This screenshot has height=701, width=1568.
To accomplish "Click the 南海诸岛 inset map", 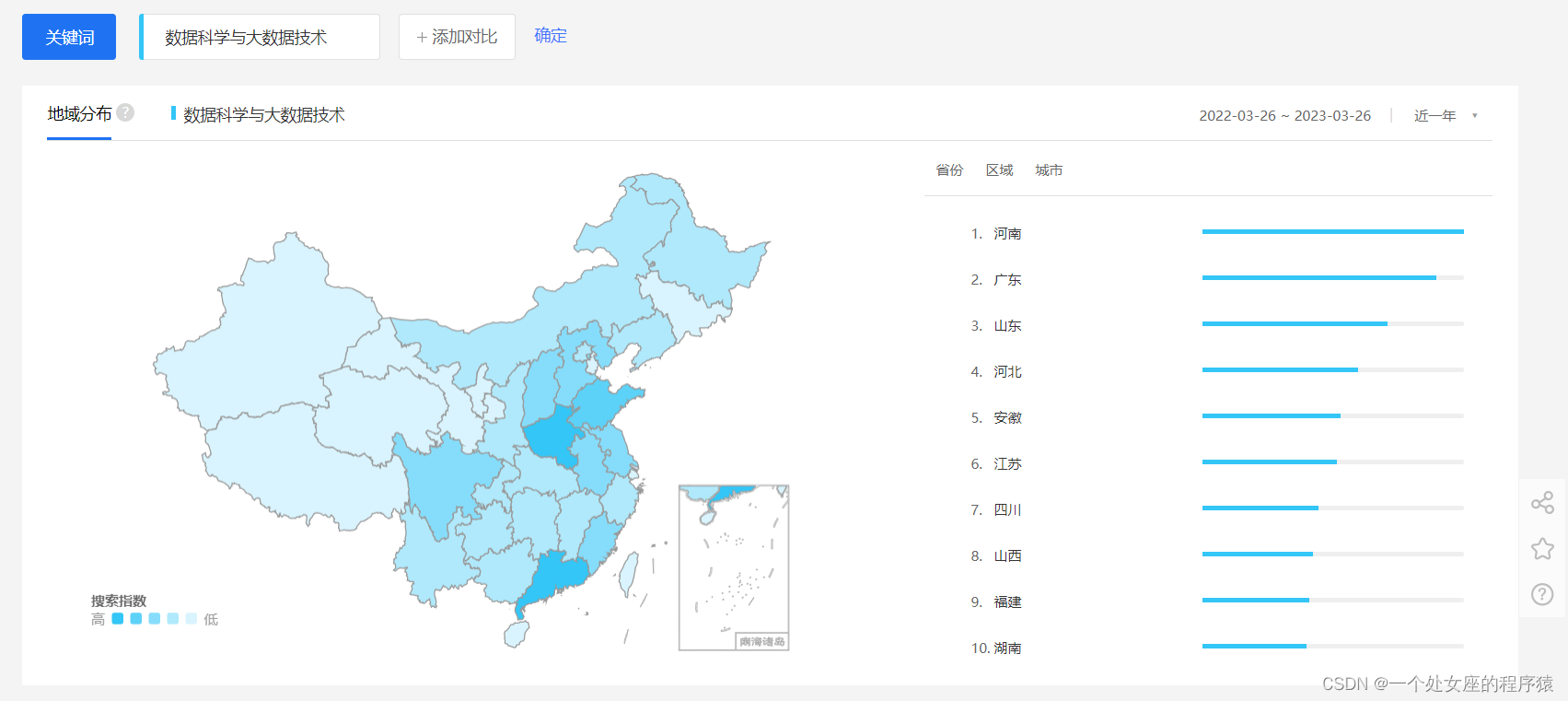I will tap(734, 567).
